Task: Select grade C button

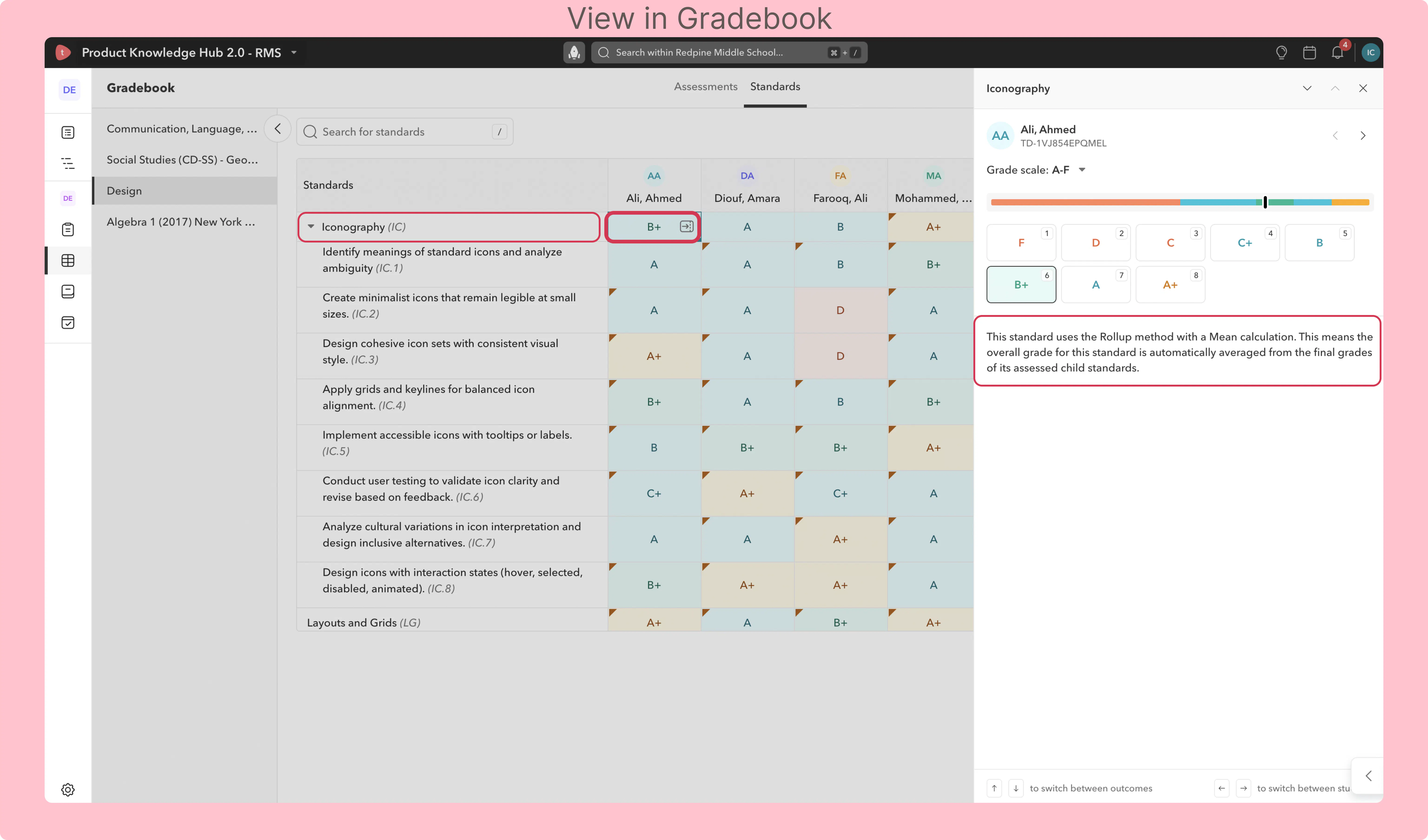Action: tap(1170, 243)
